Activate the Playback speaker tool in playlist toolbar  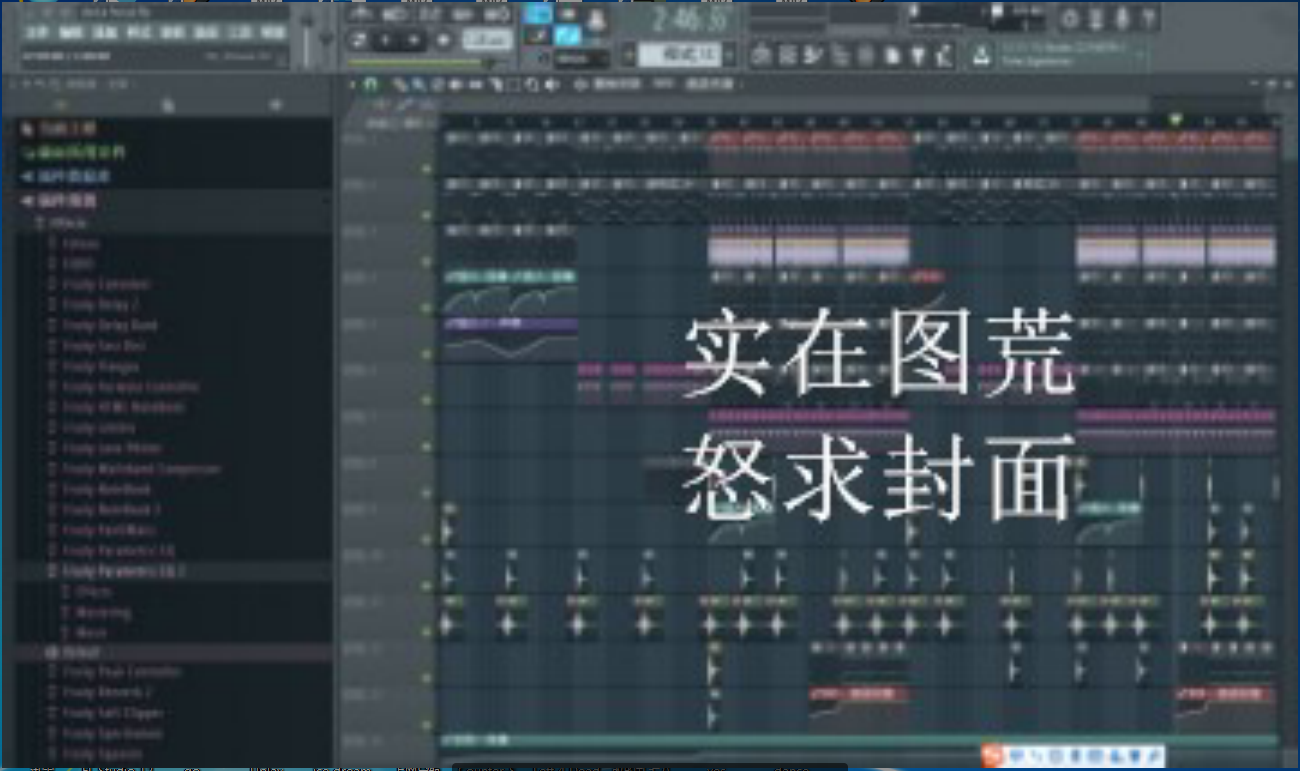[552, 85]
